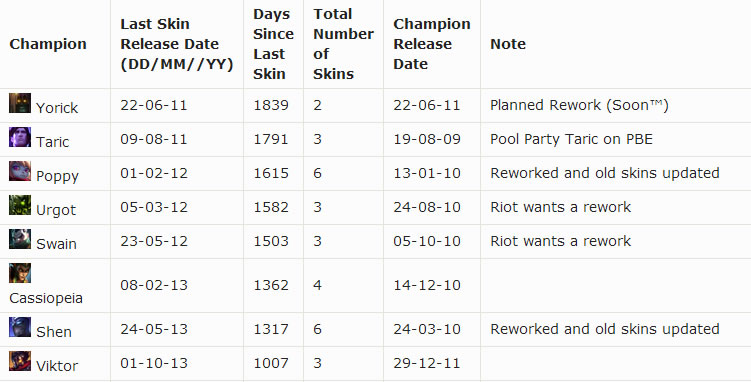Open the Cassiopeia champion name link
This screenshot has width=751, height=382.
coord(46,298)
